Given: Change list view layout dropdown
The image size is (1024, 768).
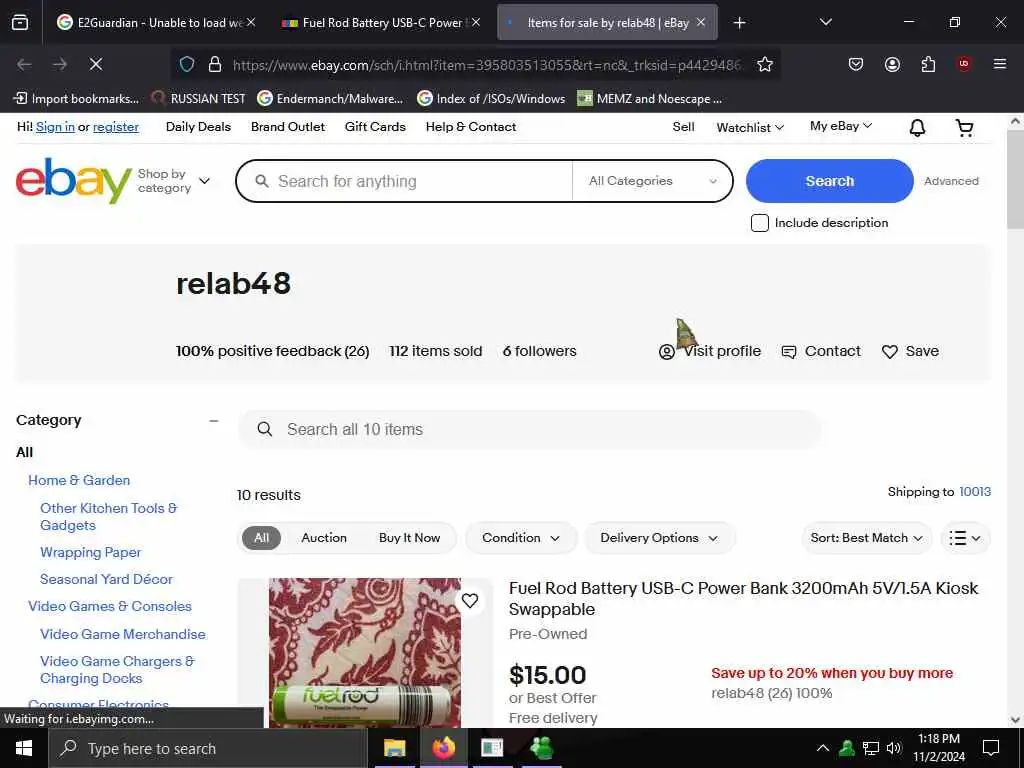Looking at the screenshot, I should 965,538.
